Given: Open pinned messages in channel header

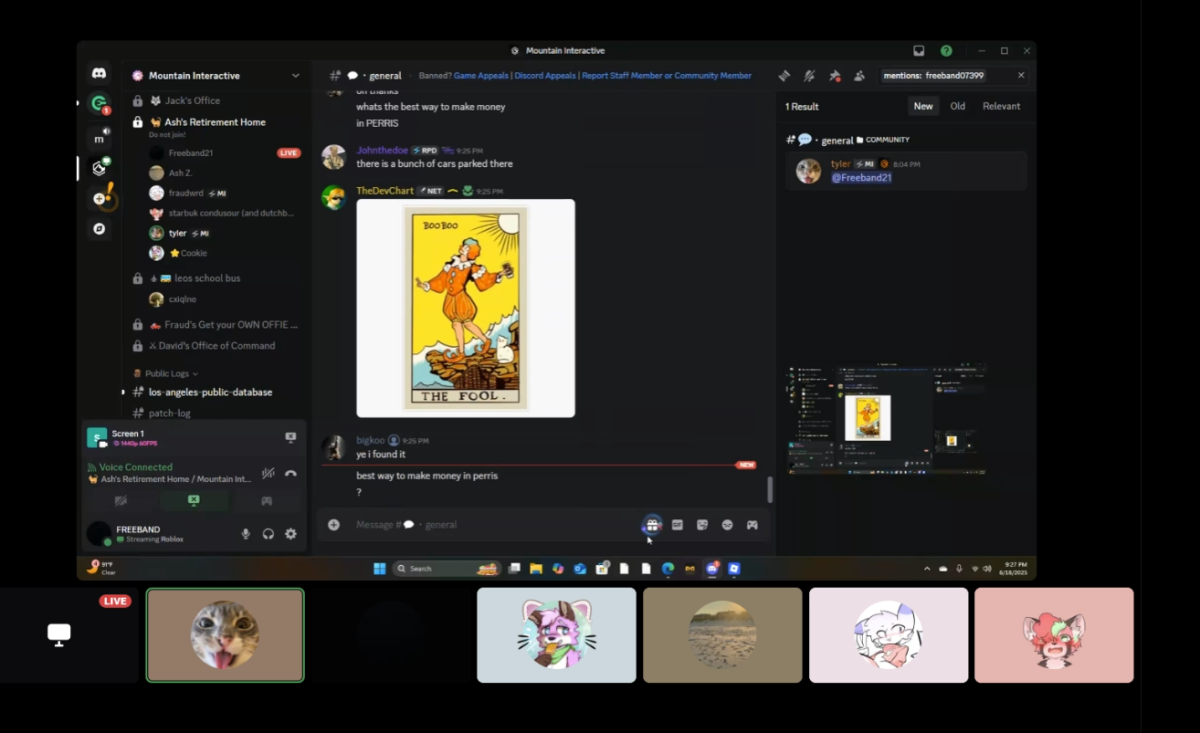Looking at the screenshot, I should click(x=834, y=75).
